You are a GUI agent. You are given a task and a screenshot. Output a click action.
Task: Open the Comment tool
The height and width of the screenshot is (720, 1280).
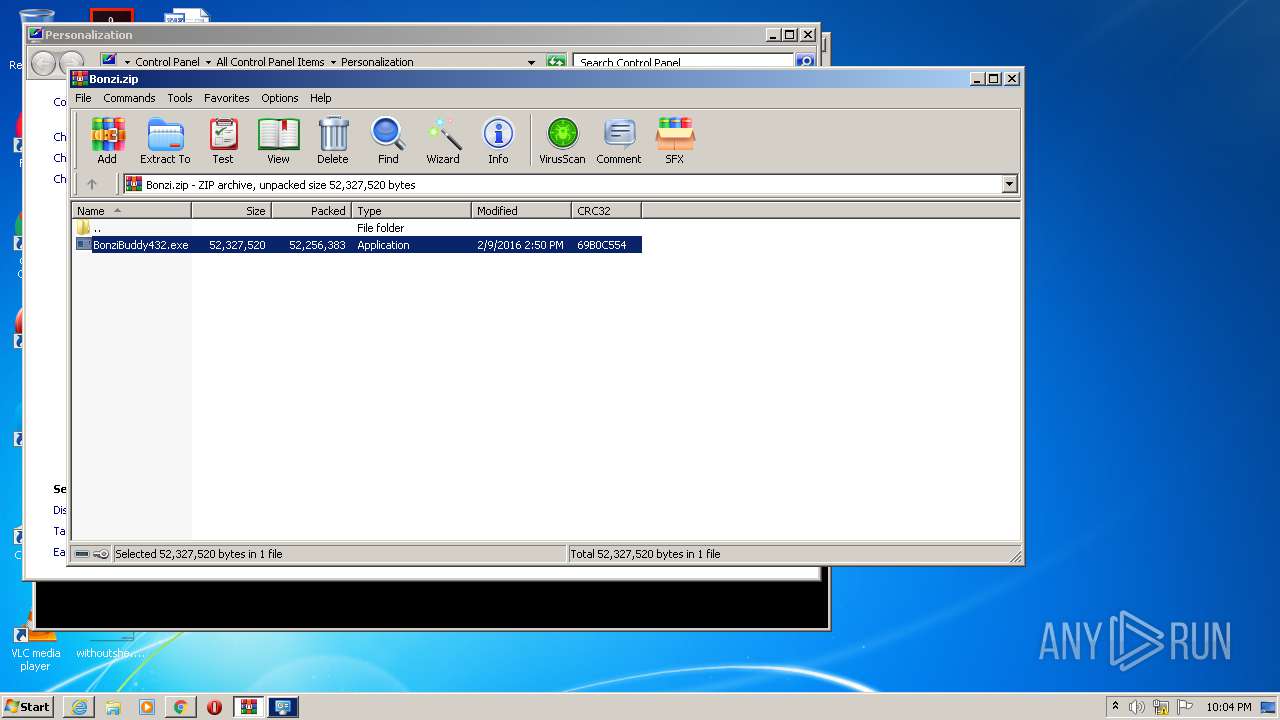[x=619, y=140]
